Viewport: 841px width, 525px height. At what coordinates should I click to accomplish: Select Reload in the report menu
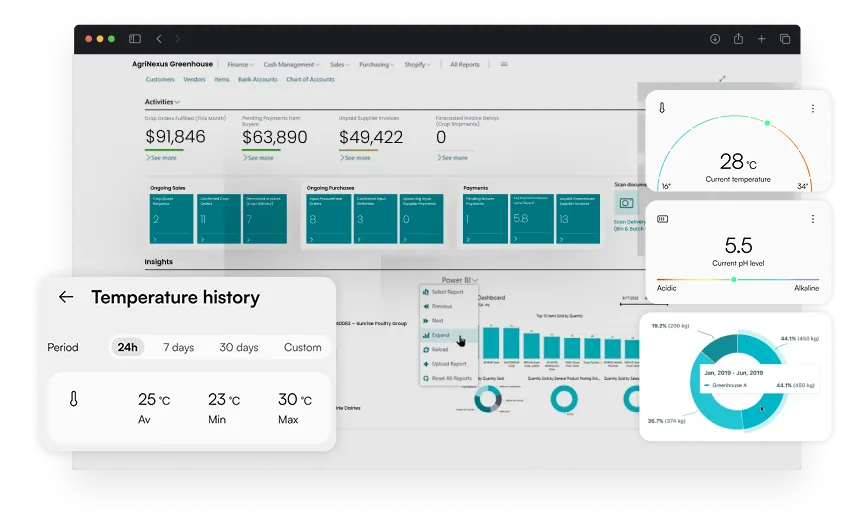coord(441,349)
